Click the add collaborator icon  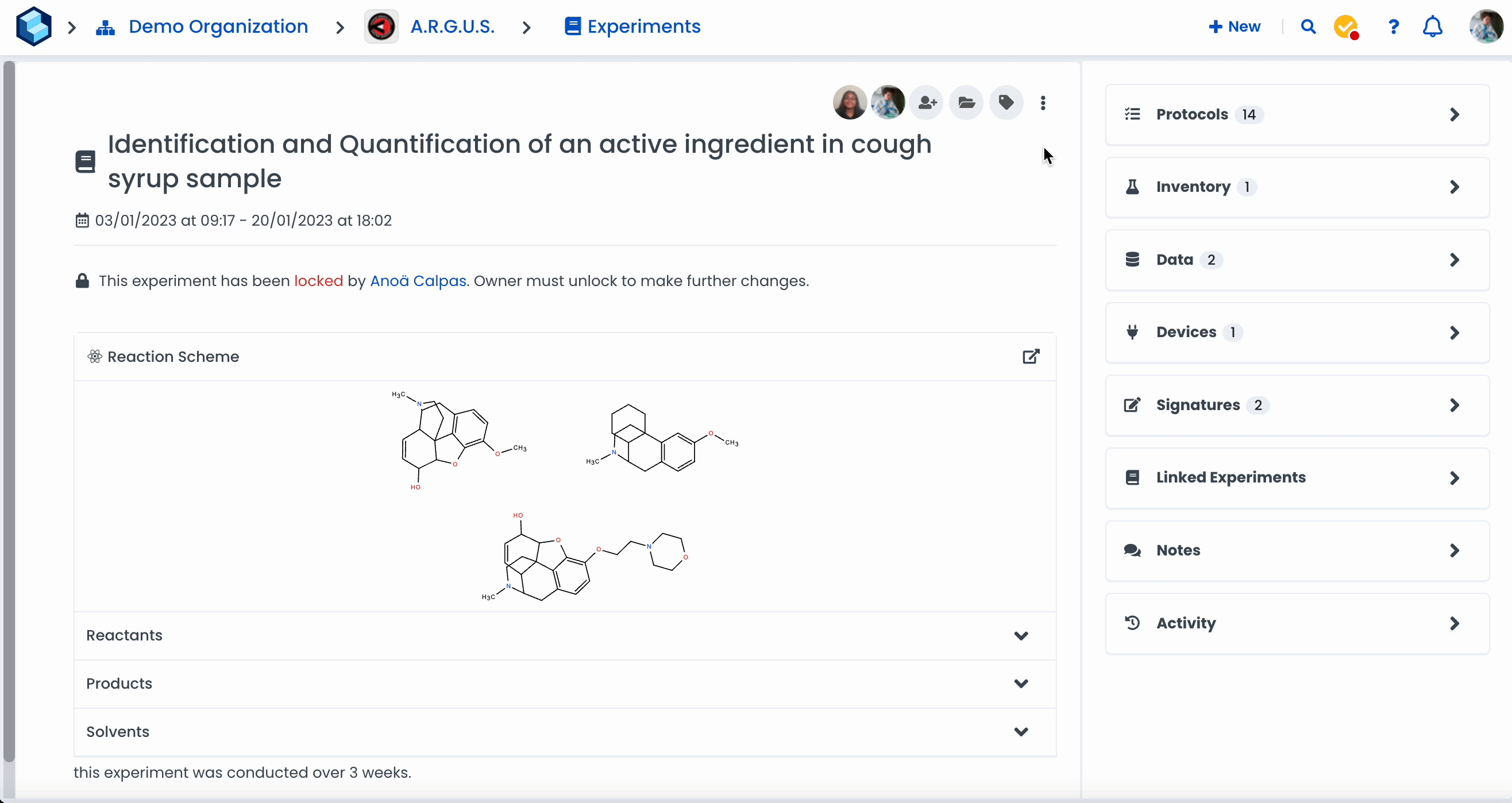[927, 103]
